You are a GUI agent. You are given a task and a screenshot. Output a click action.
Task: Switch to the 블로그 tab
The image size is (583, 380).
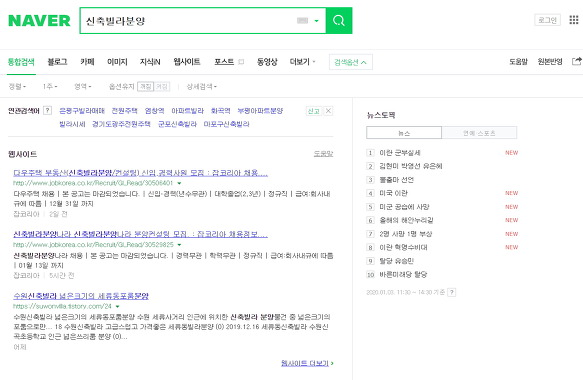click(x=57, y=62)
